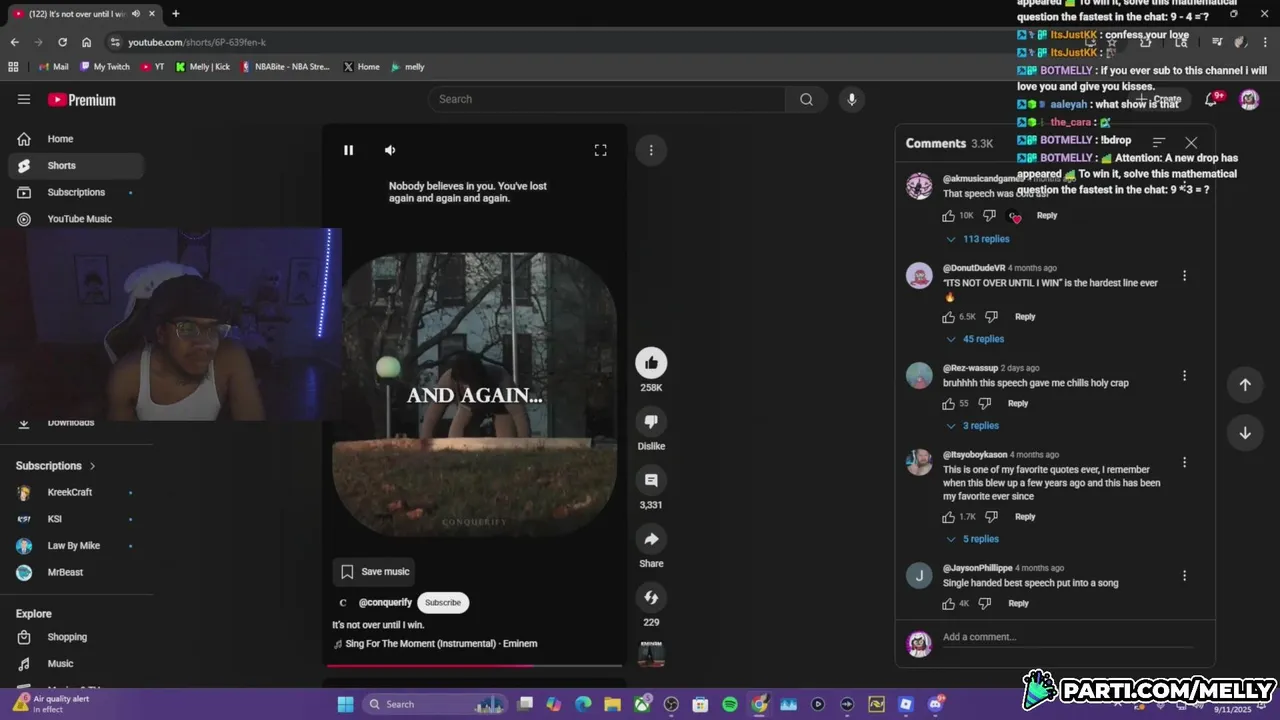Open the account avatar menu
Viewport: 1280px width, 720px height.
[x=1249, y=99]
